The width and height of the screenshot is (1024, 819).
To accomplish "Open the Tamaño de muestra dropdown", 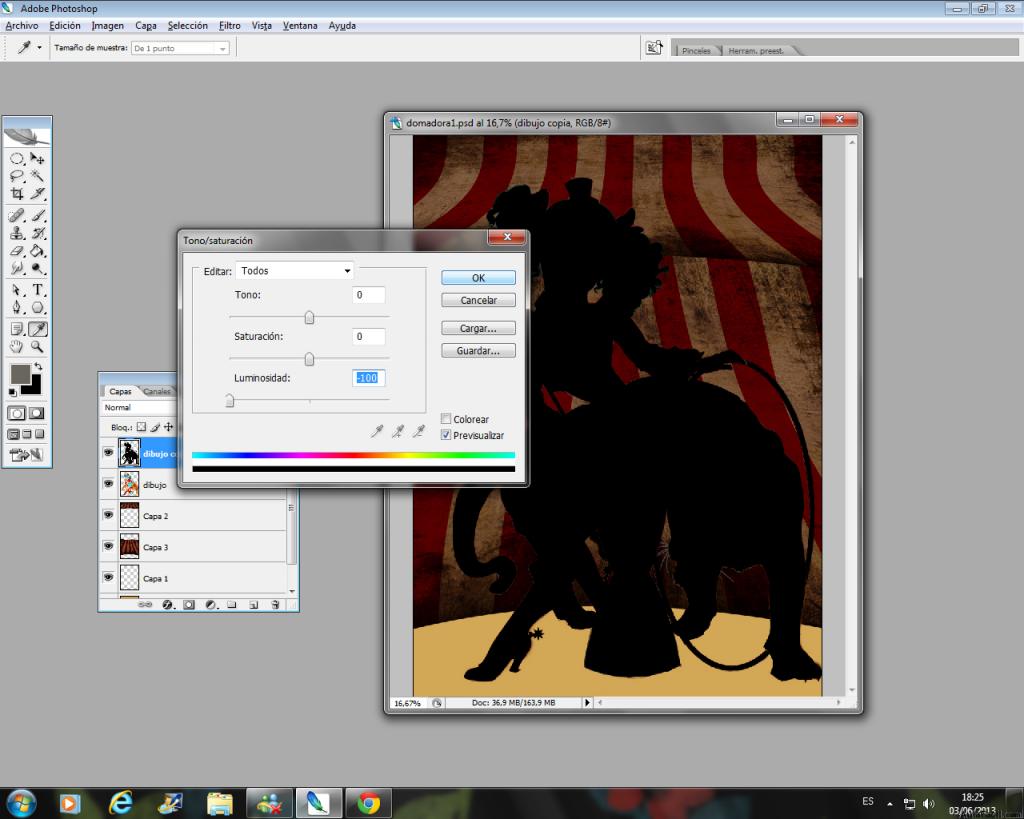I will [180, 48].
